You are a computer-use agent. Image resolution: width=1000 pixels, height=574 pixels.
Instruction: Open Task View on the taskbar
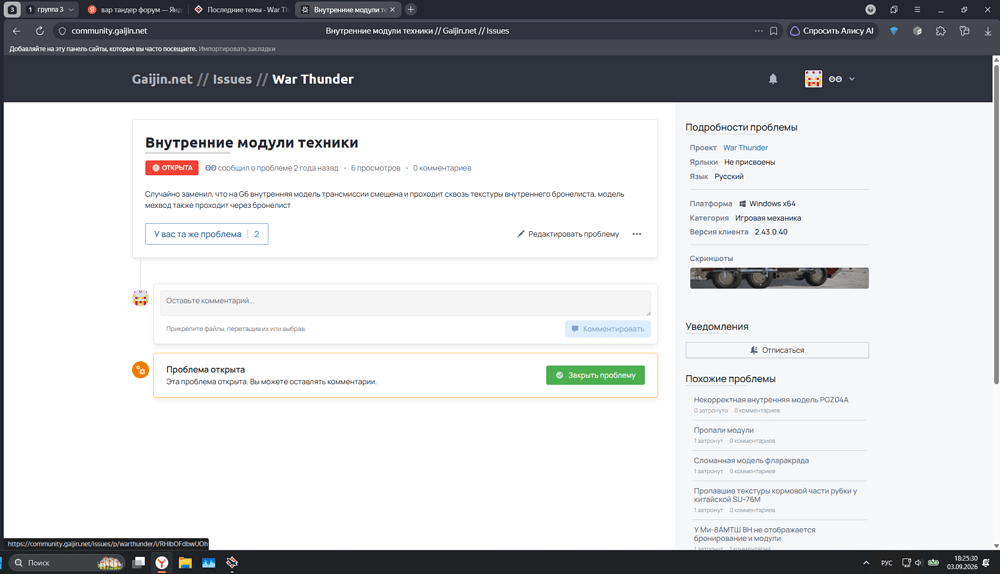tap(138, 563)
